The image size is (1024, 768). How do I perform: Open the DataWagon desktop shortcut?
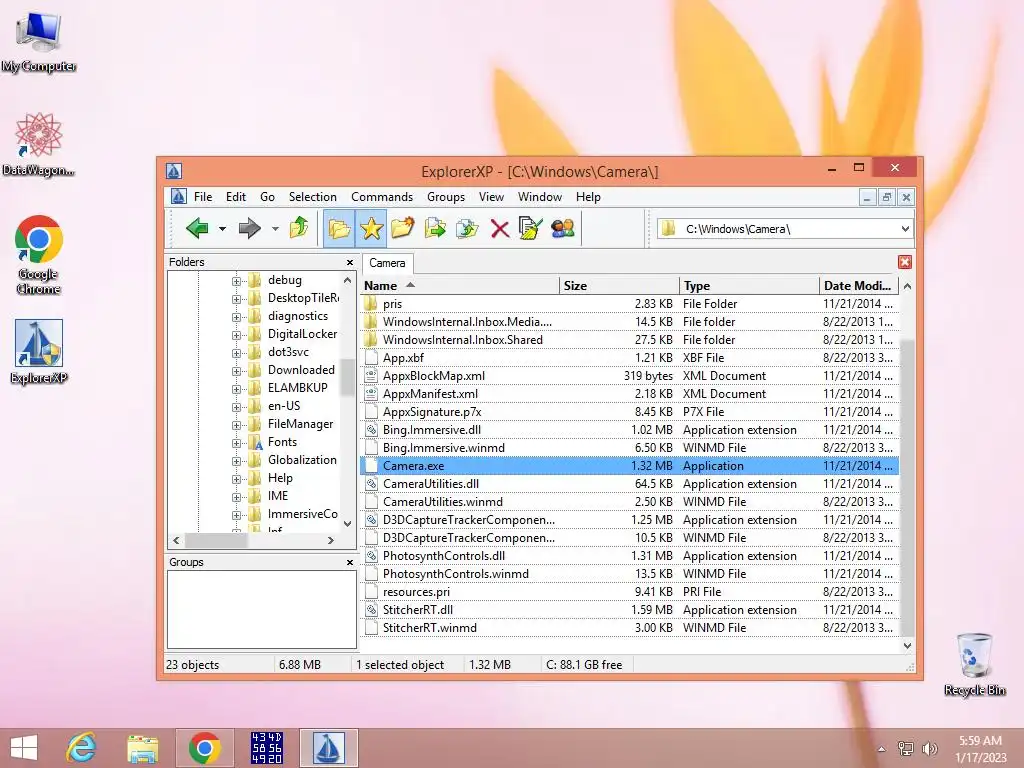(39, 144)
